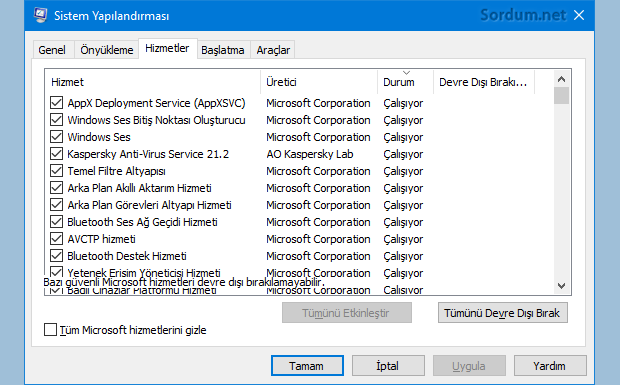The image size is (620, 385).
Task: Select the Temel Filtre Altyapısı row name
Action: (x=116, y=171)
